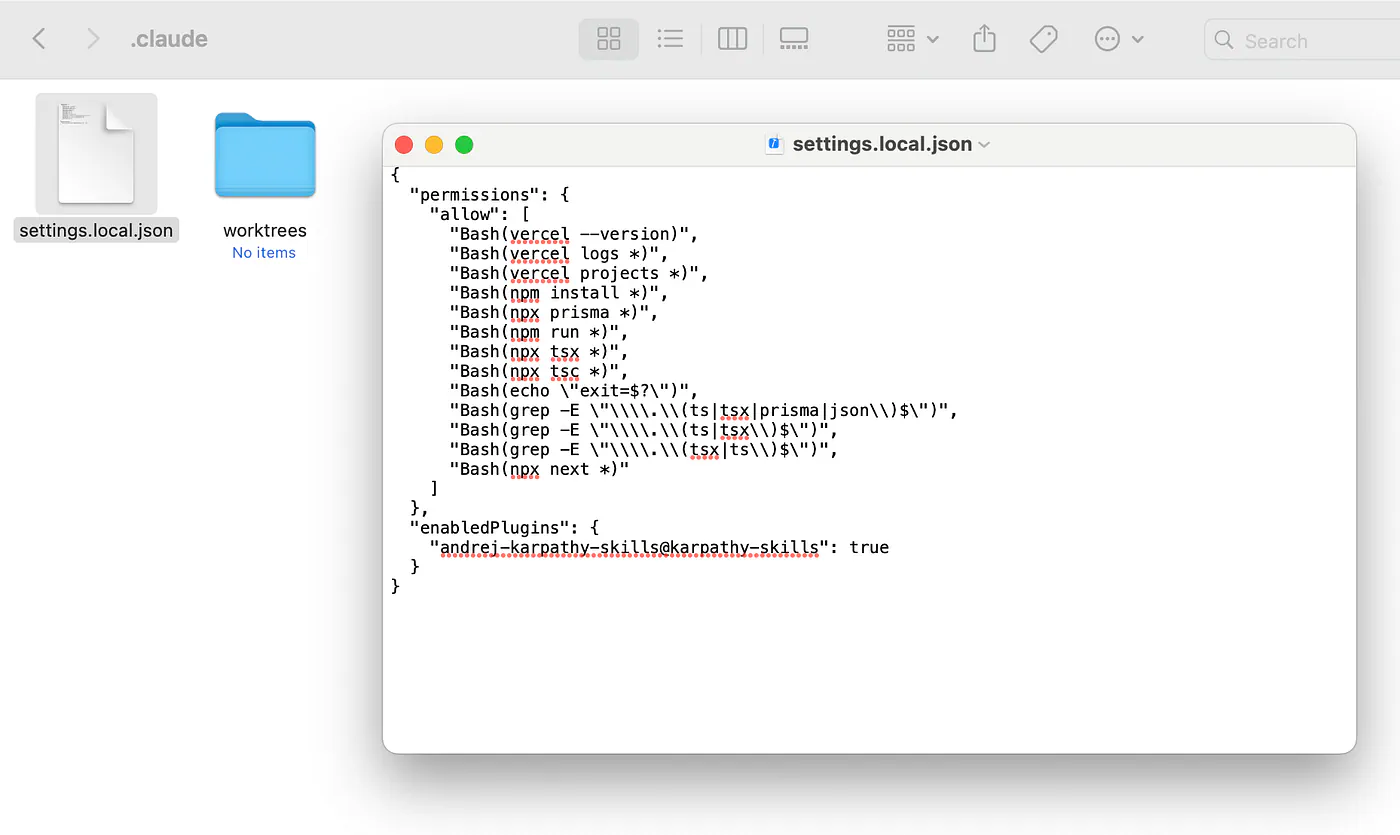Switch Finder to icon view
Viewport: 1400px width, 835px height.
click(609, 39)
